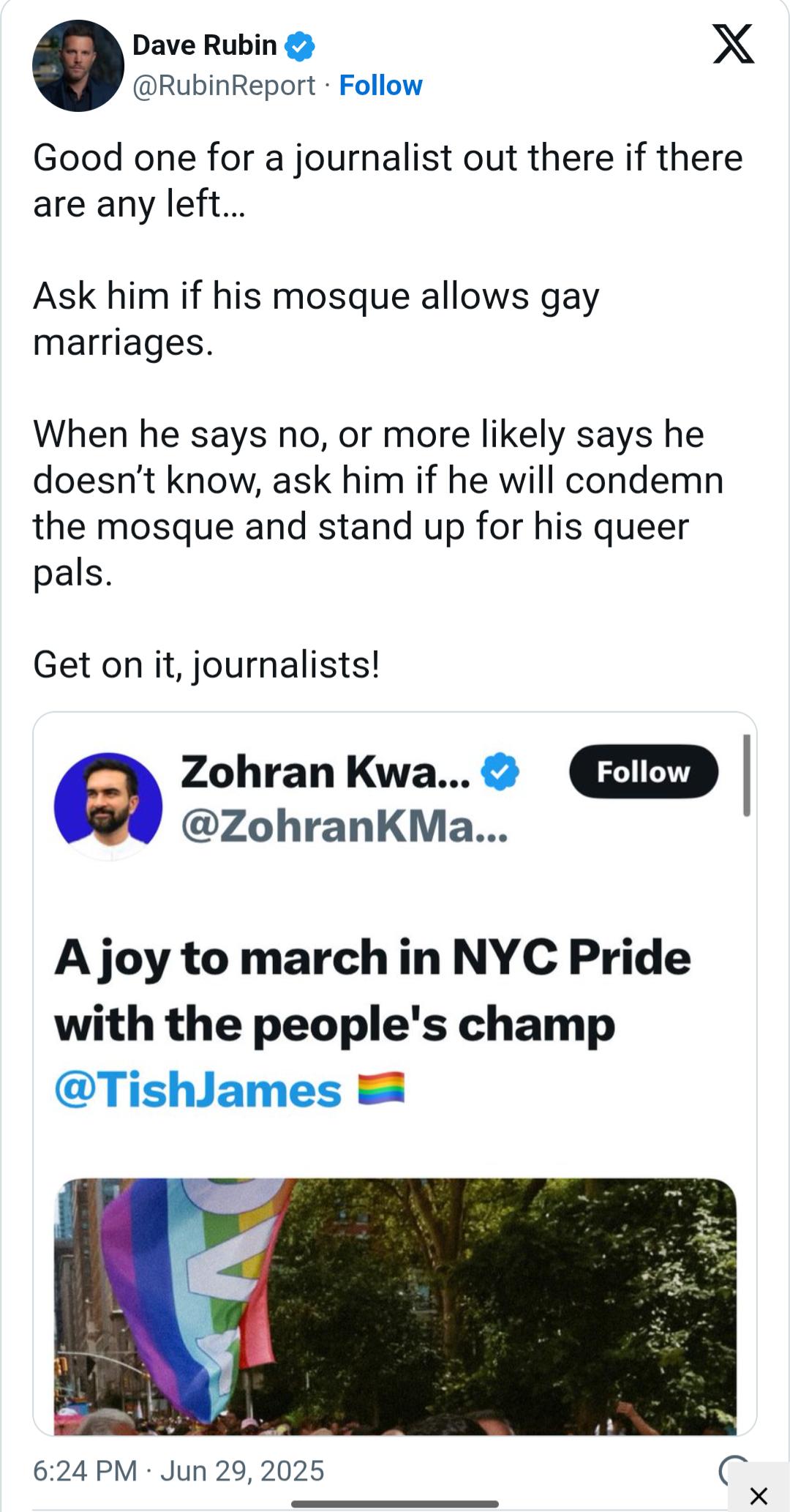Image resolution: width=790 pixels, height=1512 pixels.
Task: Click Zohran's verified checkmark badge
Action: [500, 771]
